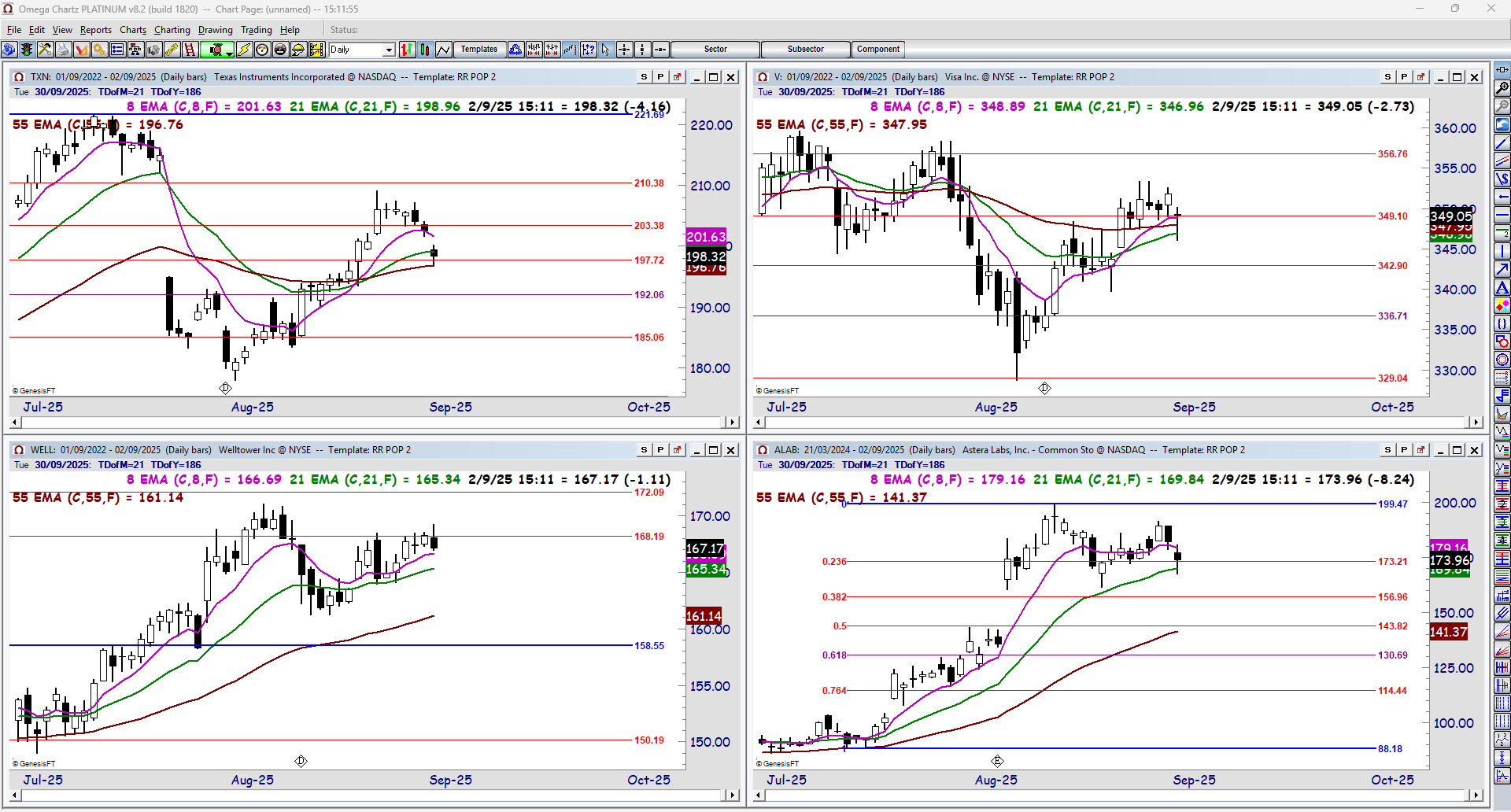The height and width of the screenshot is (812, 1511).
Task: Select the colored shapes palette tool
Action: 1502,306
